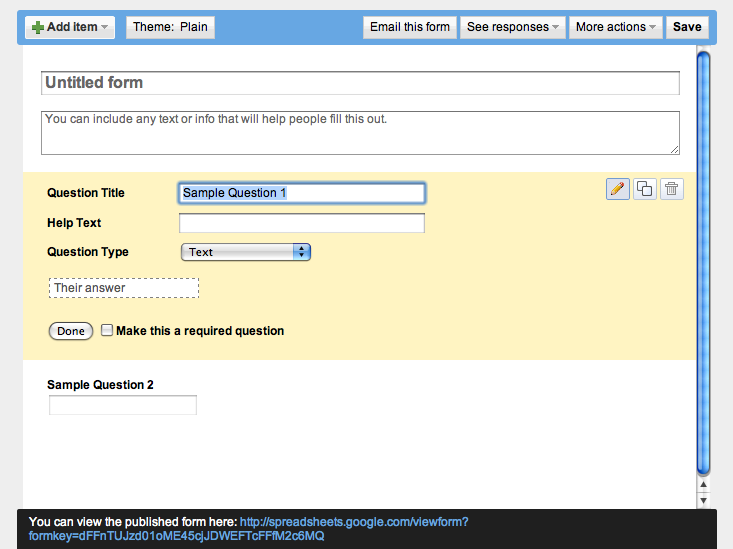Viewport: 733px width, 549px height.
Task: Expand the See responses menu
Action: [513, 27]
